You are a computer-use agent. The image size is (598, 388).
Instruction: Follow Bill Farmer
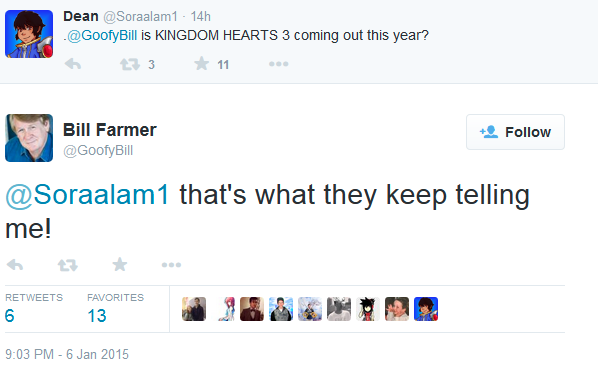(x=515, y=132)
